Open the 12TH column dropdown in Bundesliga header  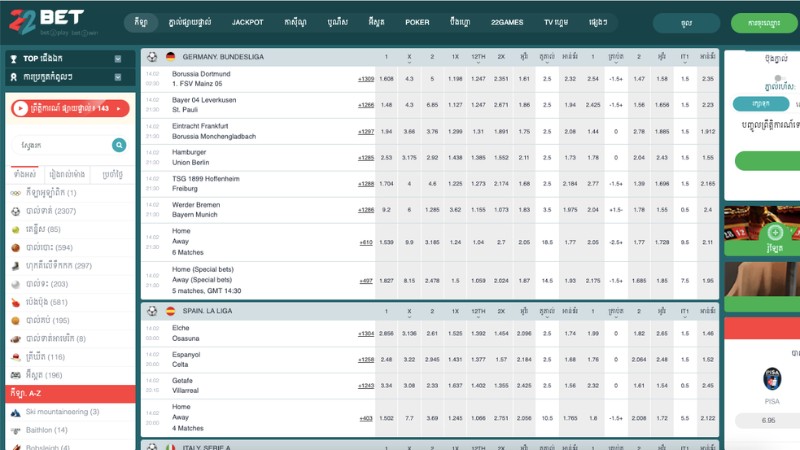pyautogui.click(x=478, y=58)
